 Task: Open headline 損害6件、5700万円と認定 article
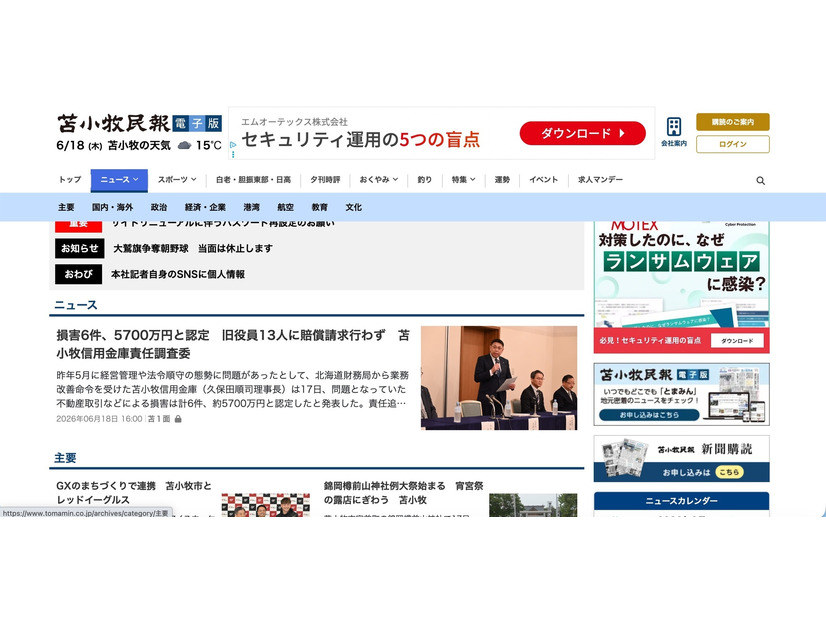pyautogui.click(x=233, y=344)
